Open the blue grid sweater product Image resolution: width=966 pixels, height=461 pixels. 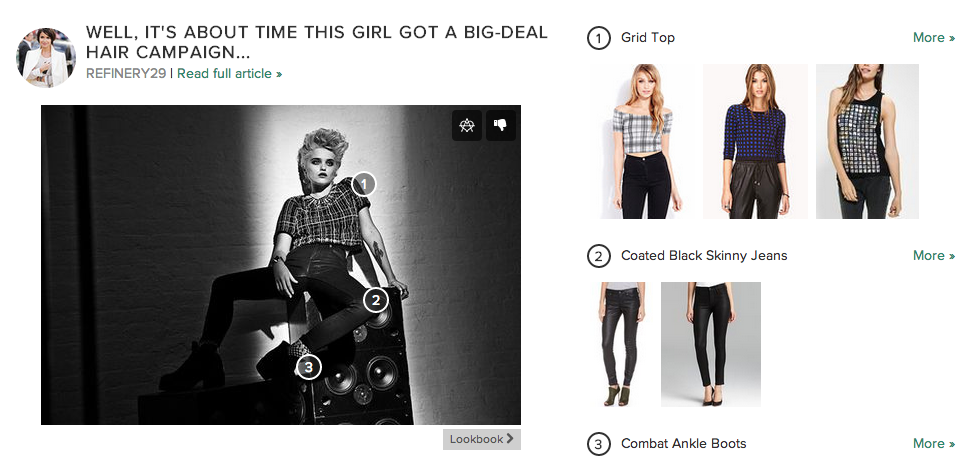pyautogui.click(x=755, y=141)
